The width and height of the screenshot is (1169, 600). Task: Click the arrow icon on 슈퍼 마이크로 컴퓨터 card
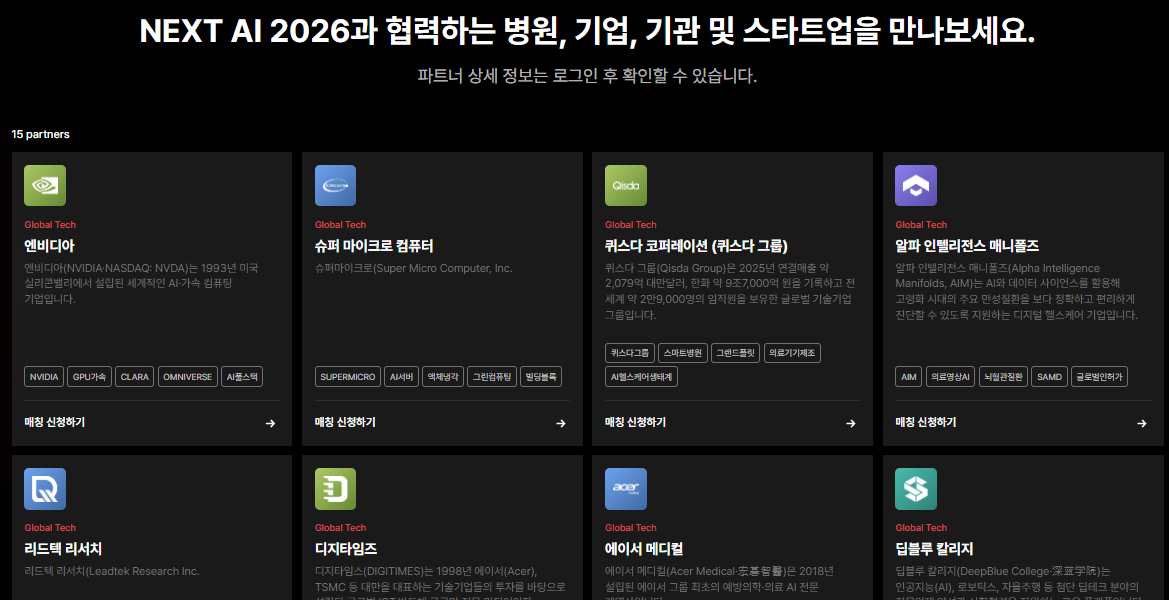coord(561,423)
